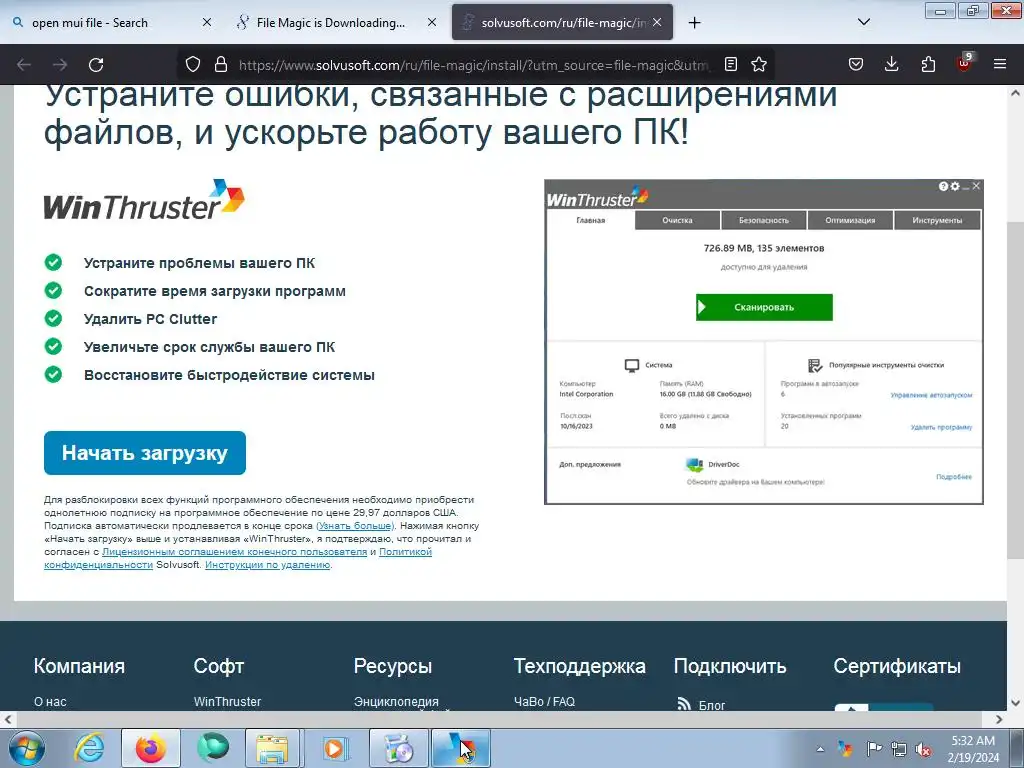Open the tracking protection shield icon

coord(193,64)
